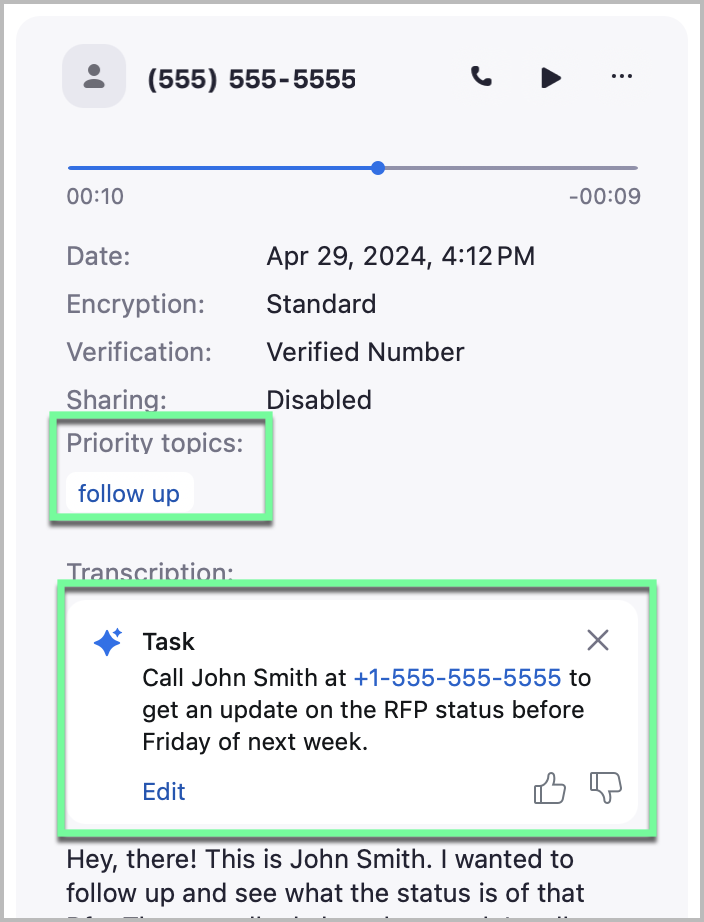Click the AI sparkle icon beside Task
This screenshot has height=922, width=704.
click(108, 643)
